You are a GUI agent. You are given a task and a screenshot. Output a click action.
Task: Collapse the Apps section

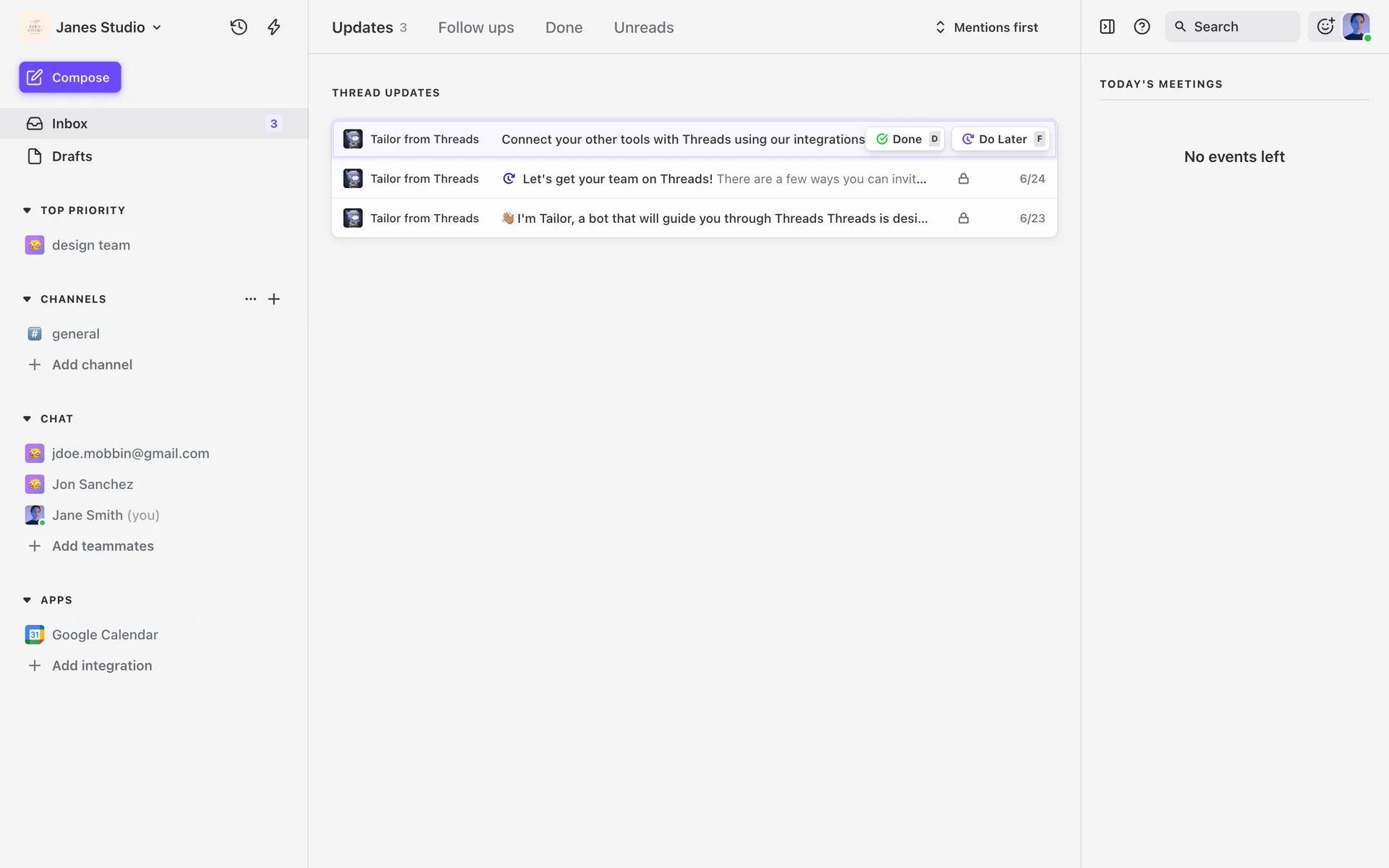[x=27, y=600]
